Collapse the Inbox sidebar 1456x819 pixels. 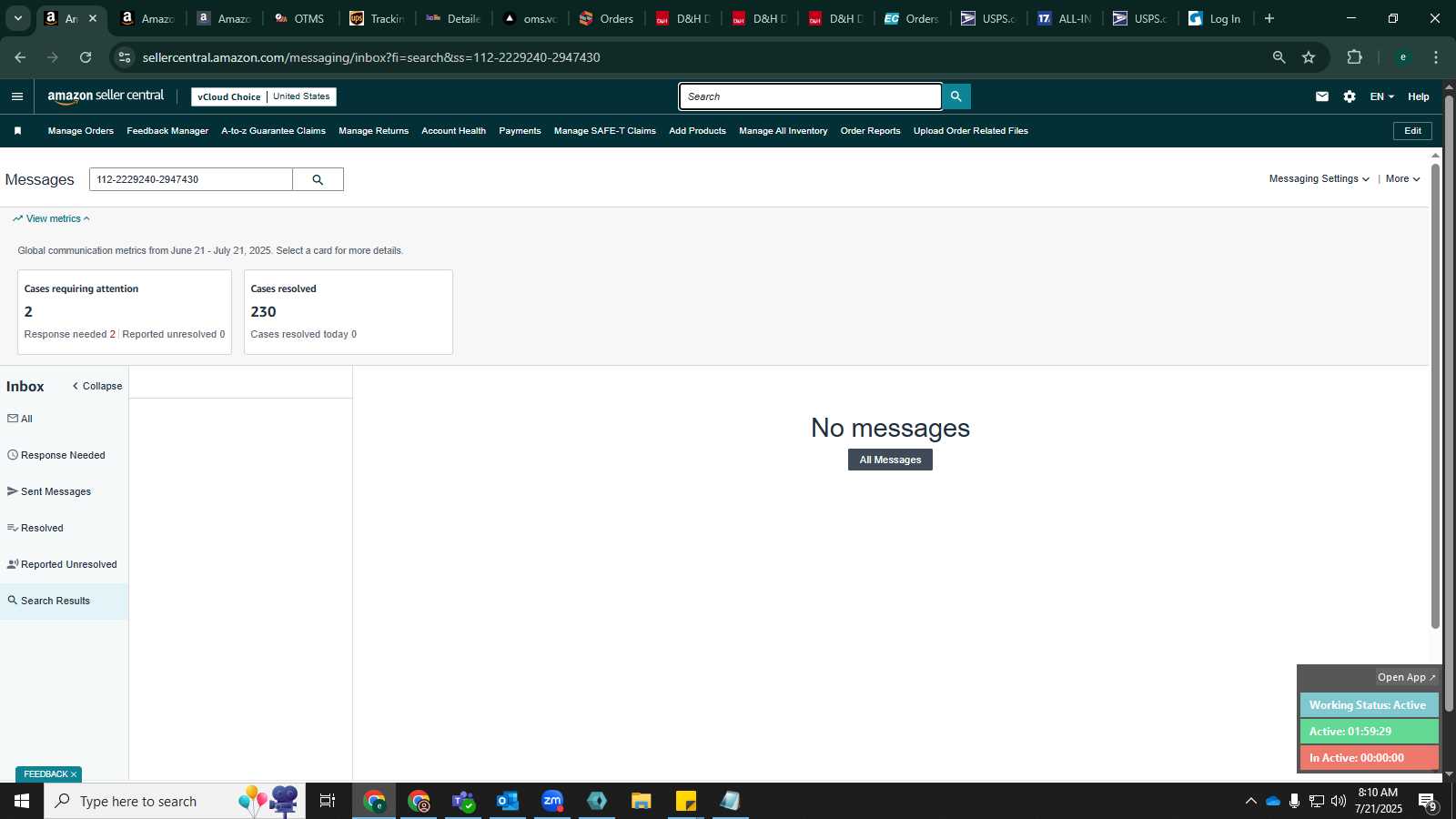97,386
